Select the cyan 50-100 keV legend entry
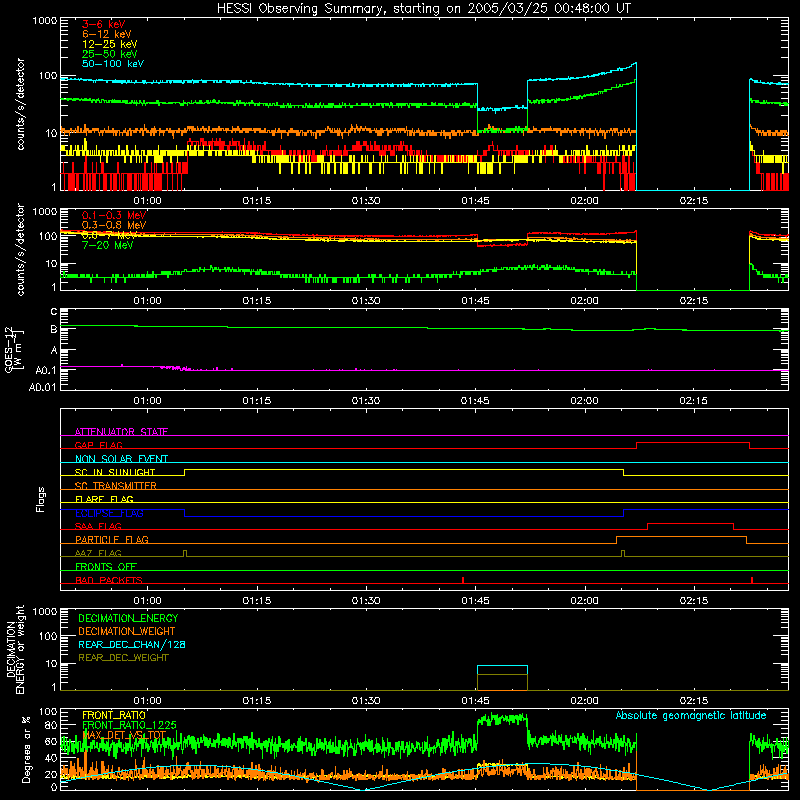800x800 pixels. click(x=113, y=64)
